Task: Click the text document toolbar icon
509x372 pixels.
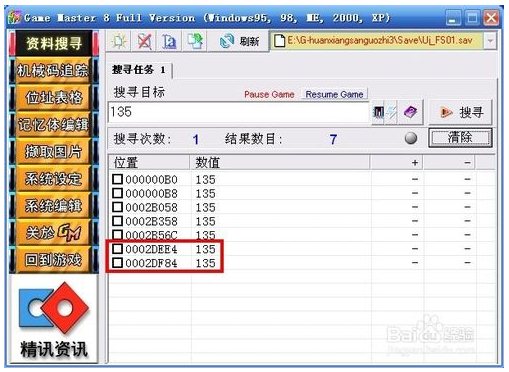Action: 169,41
